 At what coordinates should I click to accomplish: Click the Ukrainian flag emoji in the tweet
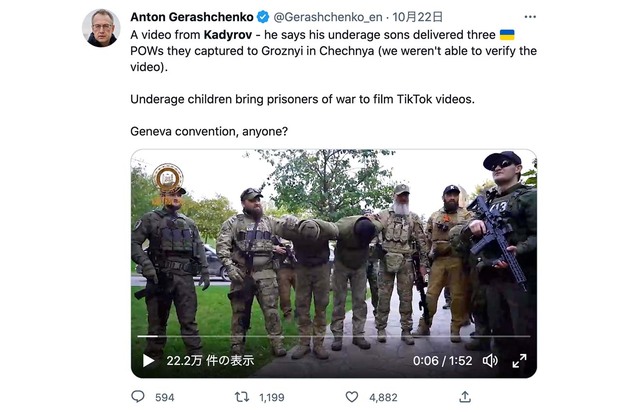[506, 34]
